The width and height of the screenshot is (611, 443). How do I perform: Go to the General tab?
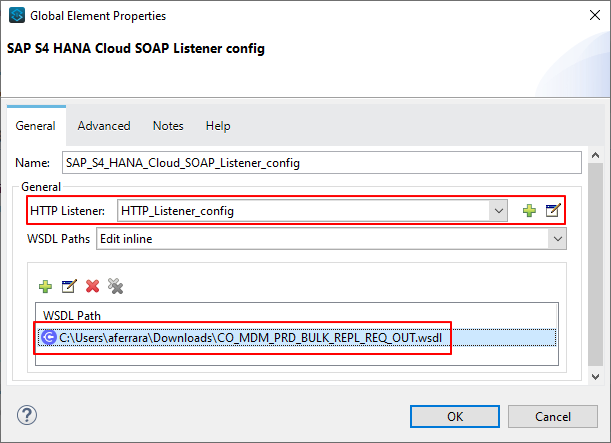(36, 126)
